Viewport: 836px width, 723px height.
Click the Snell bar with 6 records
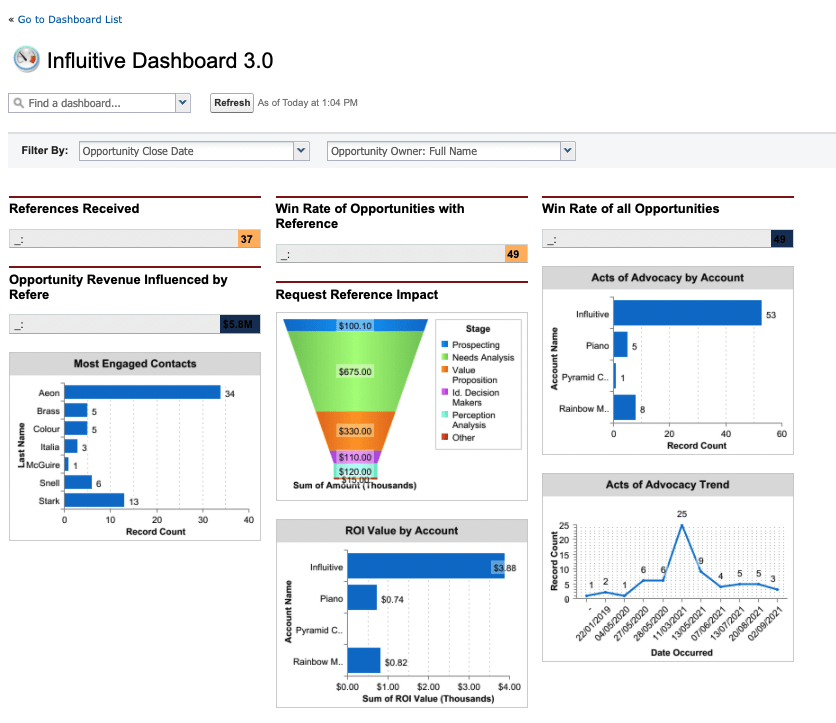click(78, 483)
